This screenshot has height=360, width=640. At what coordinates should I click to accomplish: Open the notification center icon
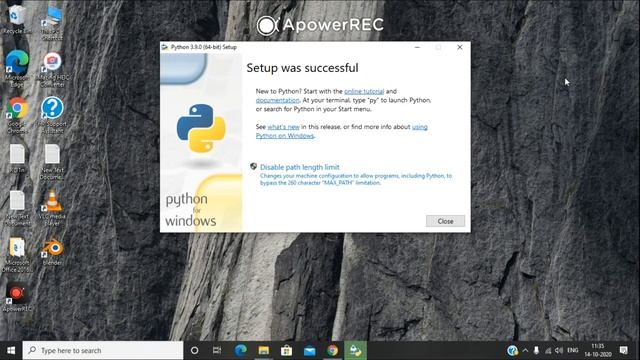[624, 350]
